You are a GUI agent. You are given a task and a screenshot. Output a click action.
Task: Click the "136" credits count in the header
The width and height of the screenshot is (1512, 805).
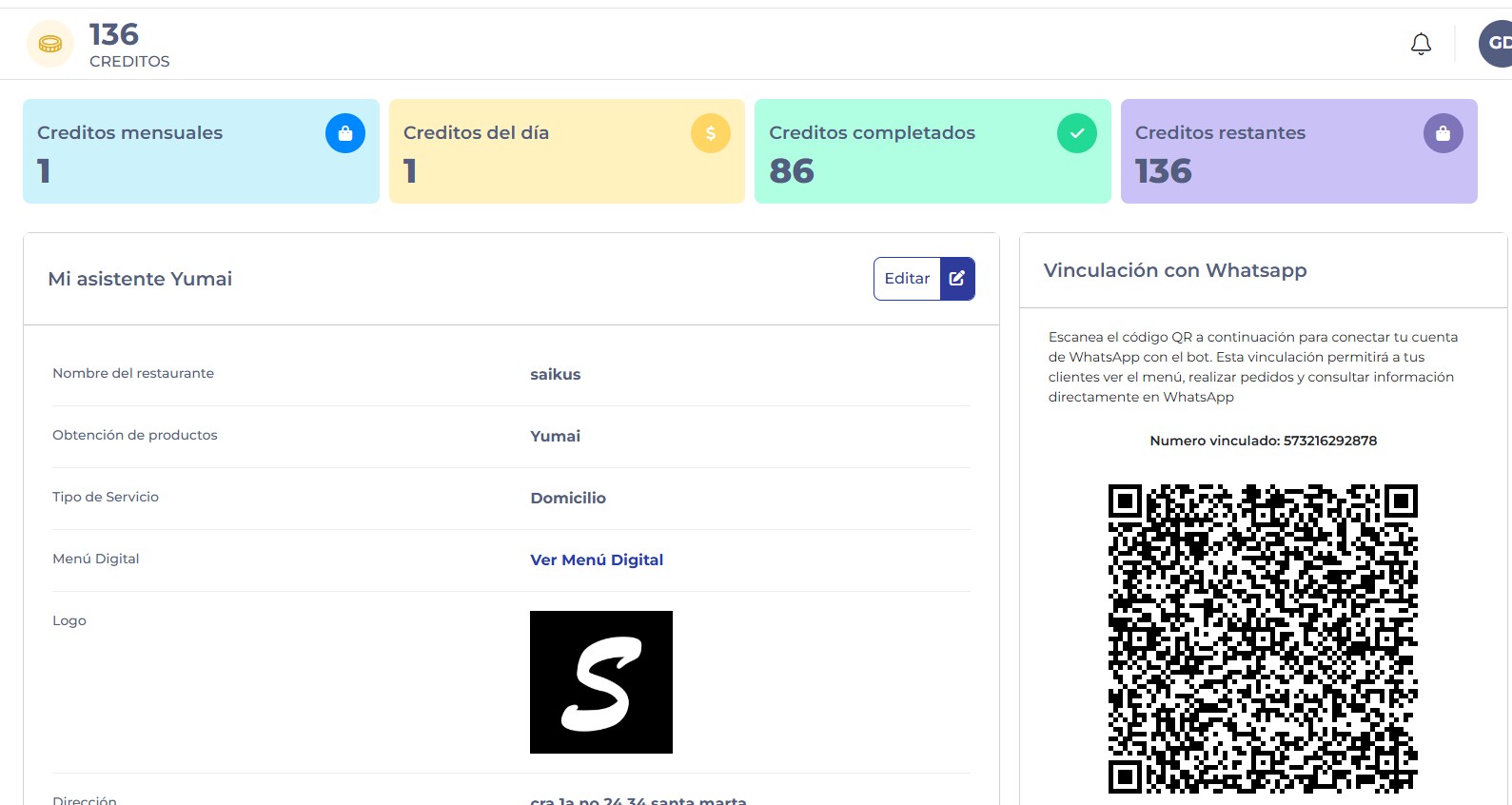114,35
